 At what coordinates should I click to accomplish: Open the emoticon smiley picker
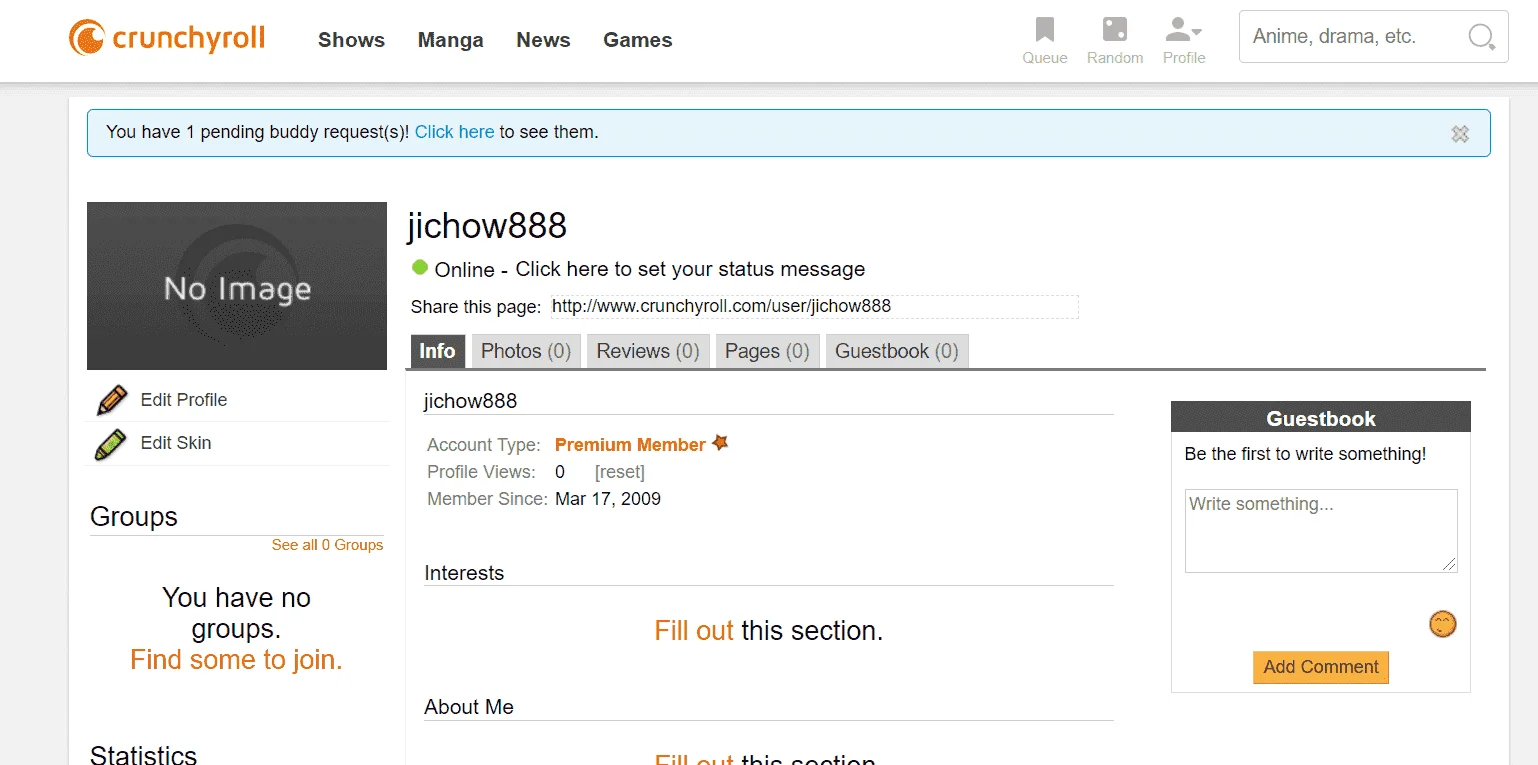(x=1442, y=625)
